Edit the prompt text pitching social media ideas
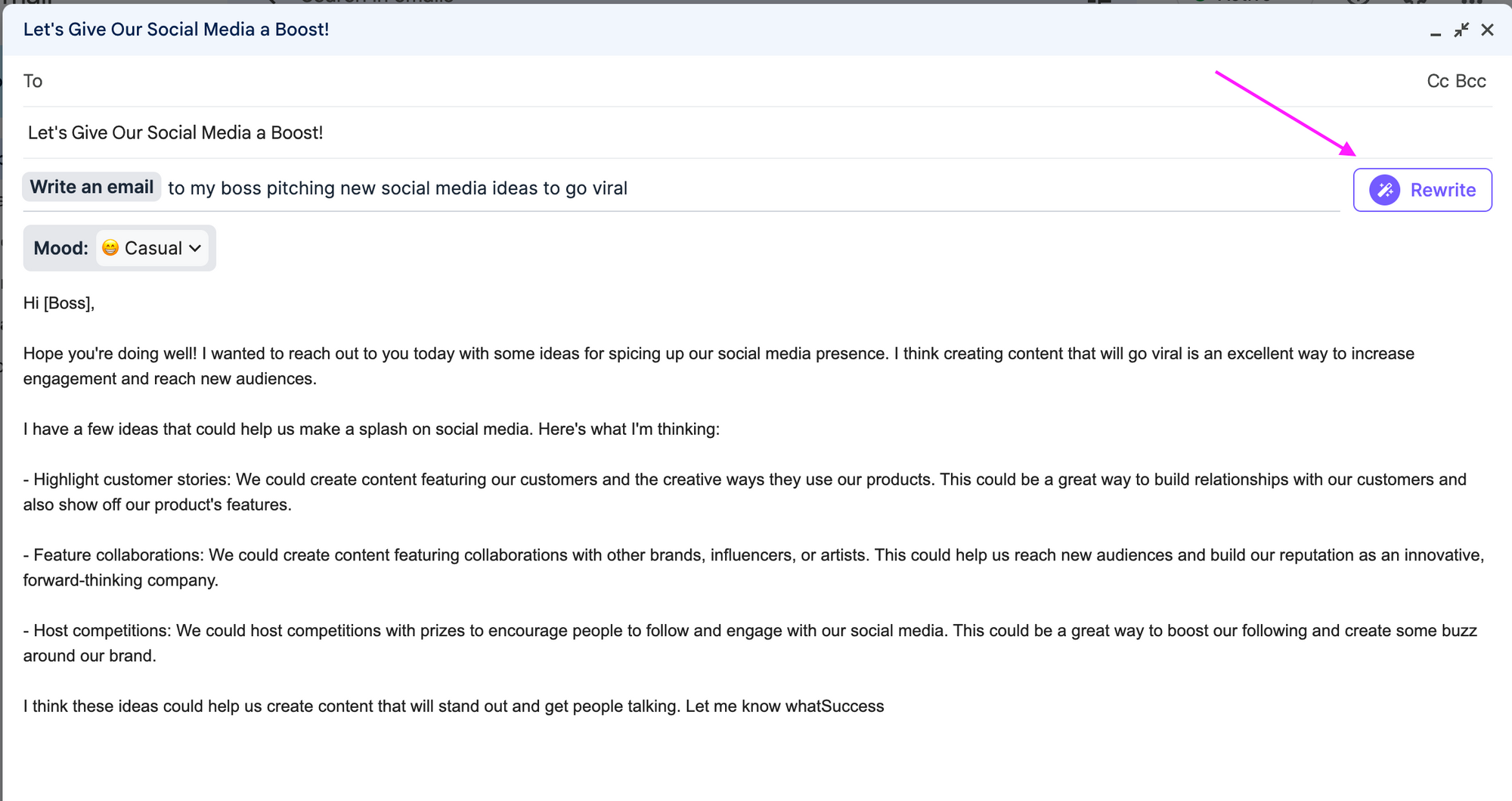This screenshot has height=801, width=1512. (x=398, y=188)
